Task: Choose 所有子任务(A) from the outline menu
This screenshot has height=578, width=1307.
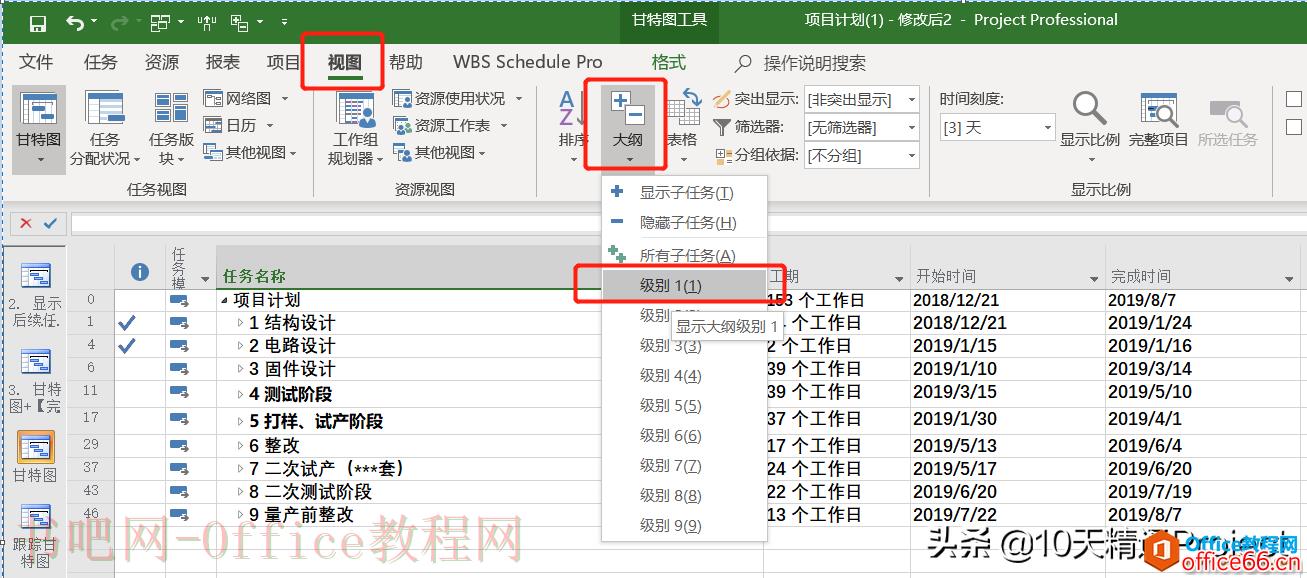Action: [x=684, y=256]
